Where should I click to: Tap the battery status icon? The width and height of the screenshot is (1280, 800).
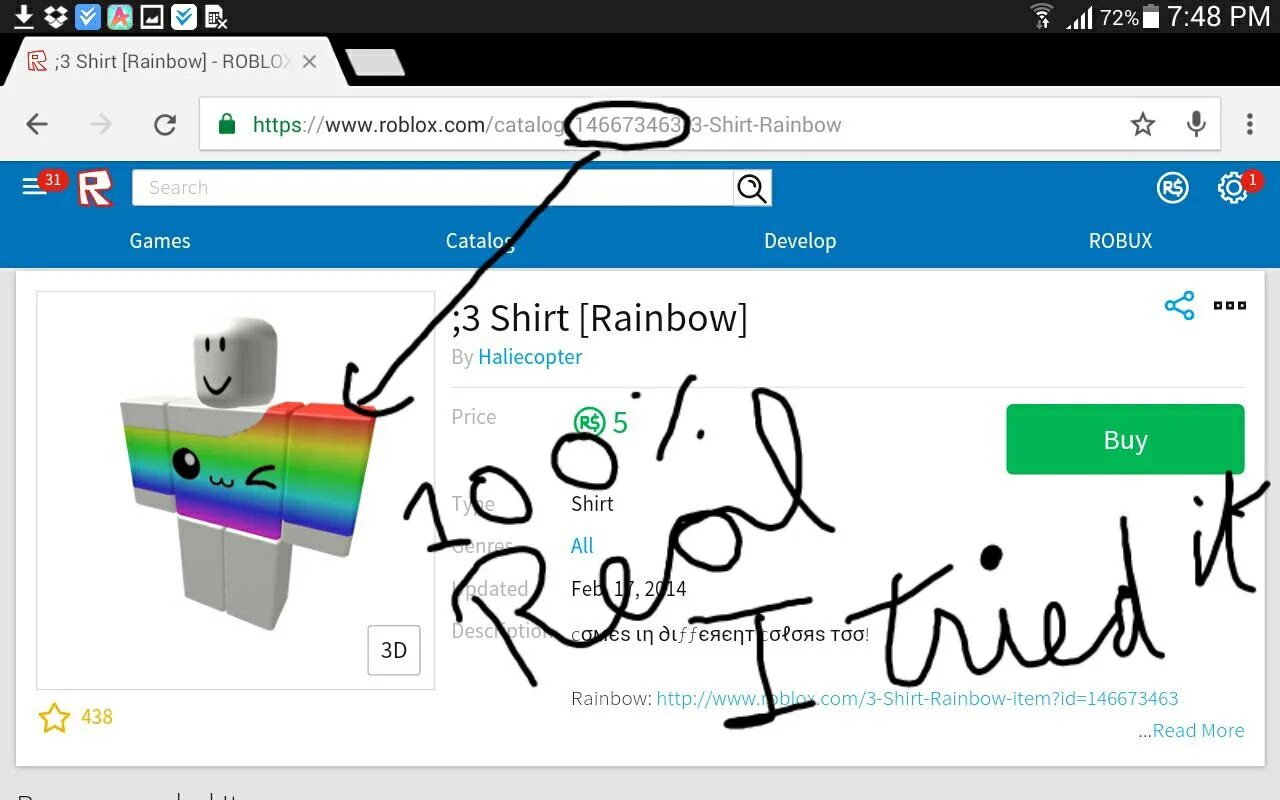1151,17
